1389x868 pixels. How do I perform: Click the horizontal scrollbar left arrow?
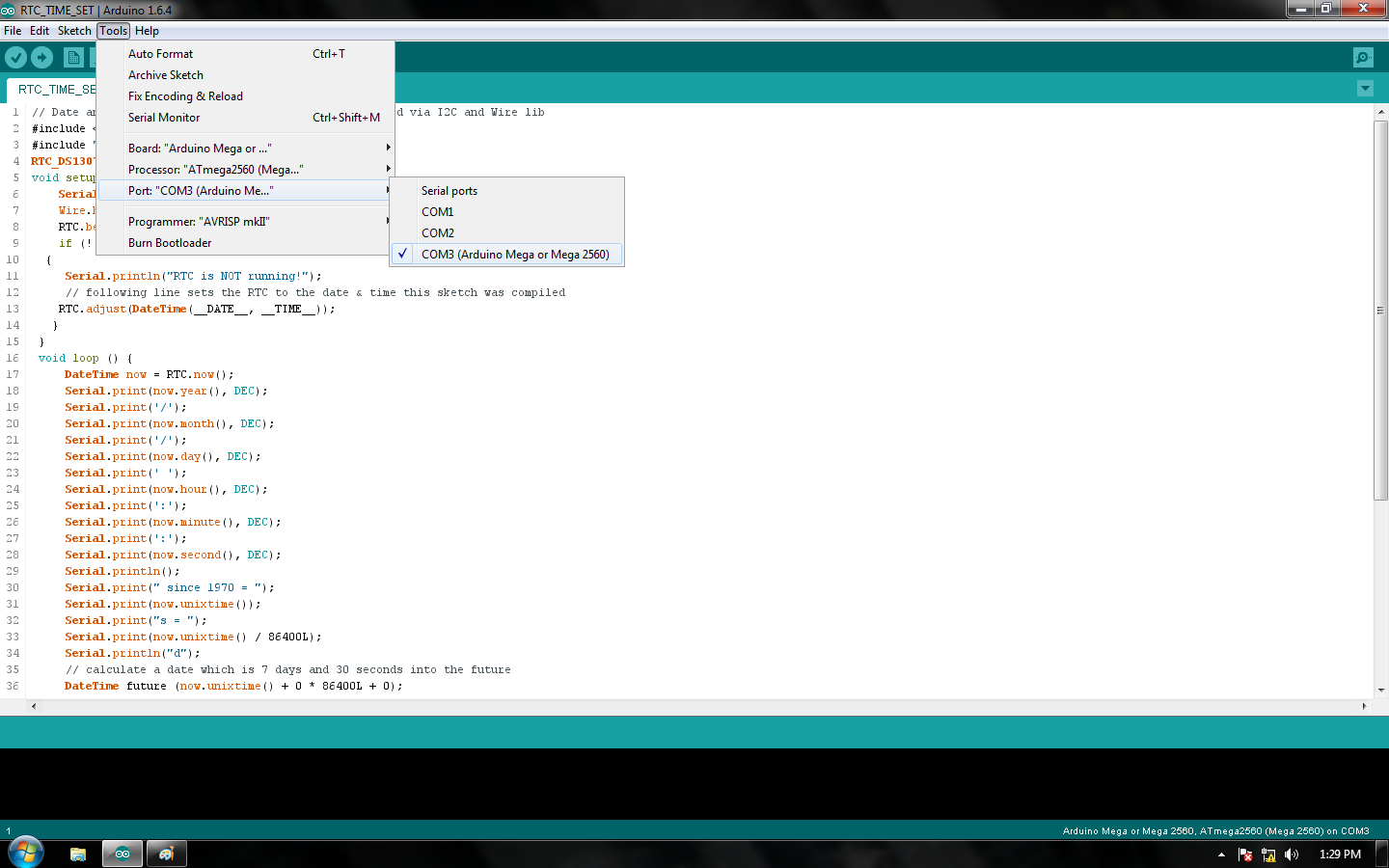34,706
